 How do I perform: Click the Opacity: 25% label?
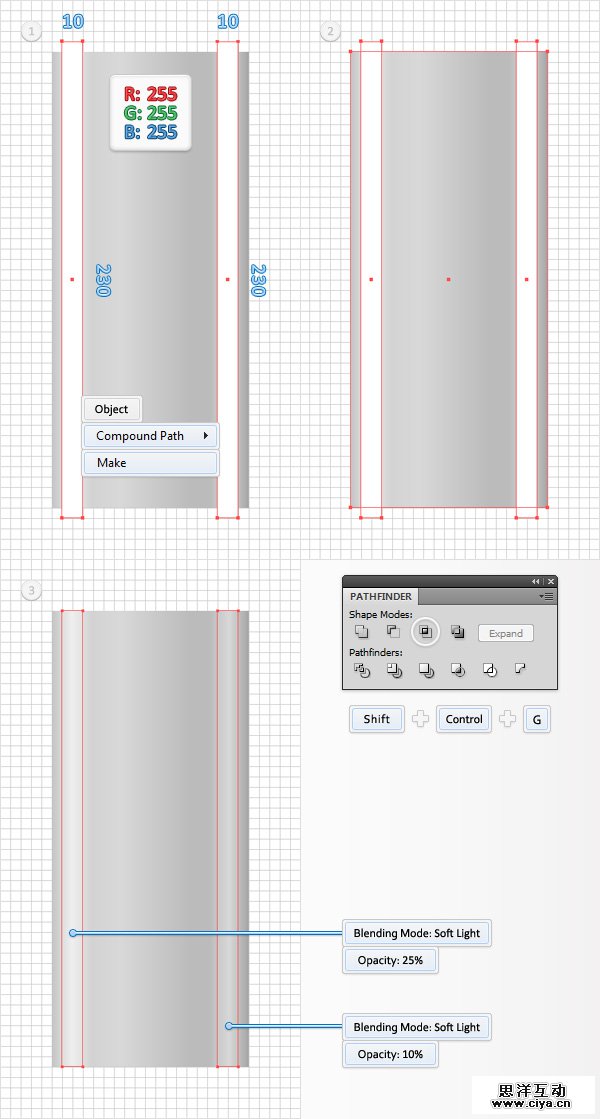click(x=390, y=960)
